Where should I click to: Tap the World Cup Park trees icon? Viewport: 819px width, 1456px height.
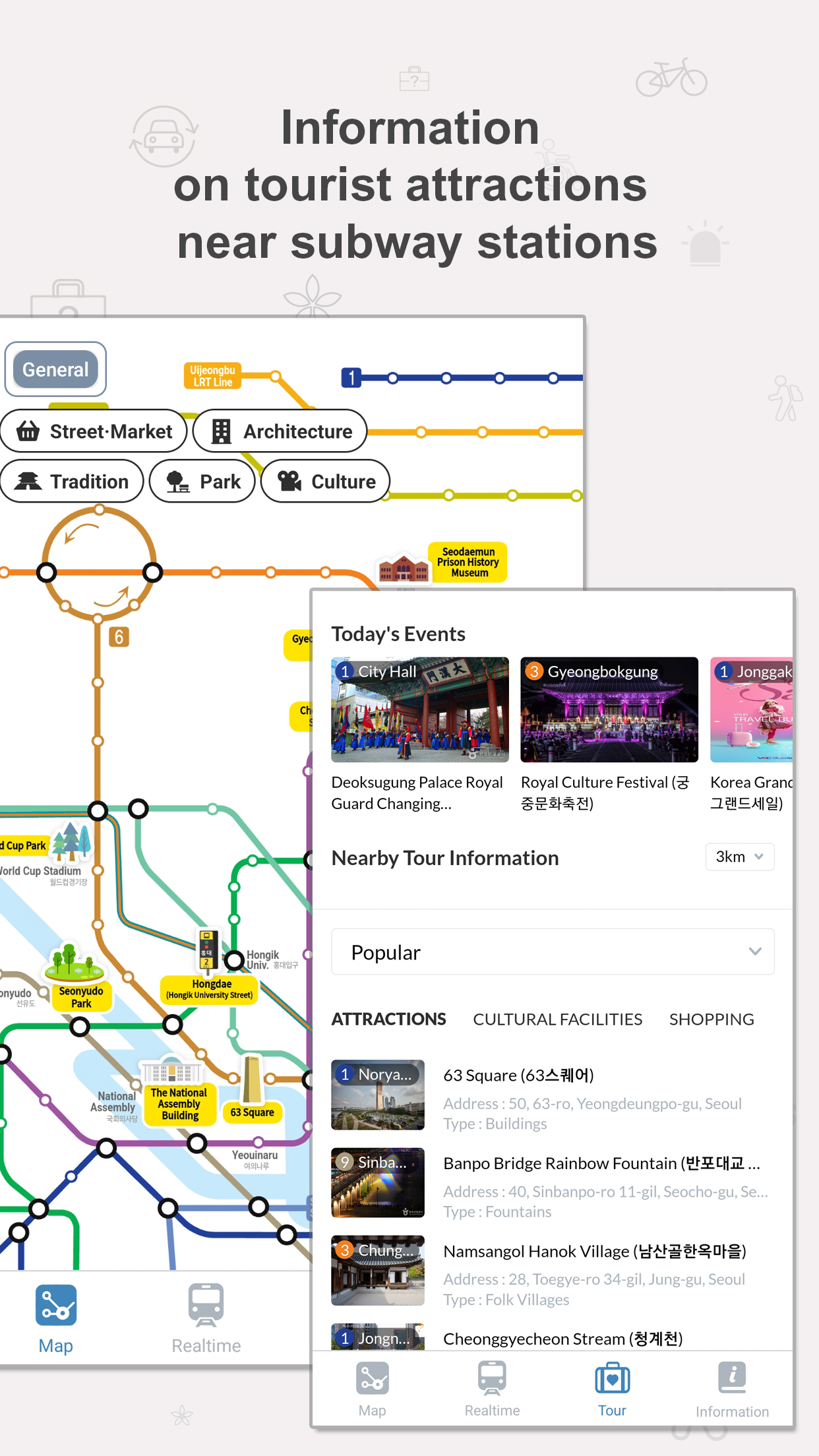pyautogui.click(x=71, y=843)
